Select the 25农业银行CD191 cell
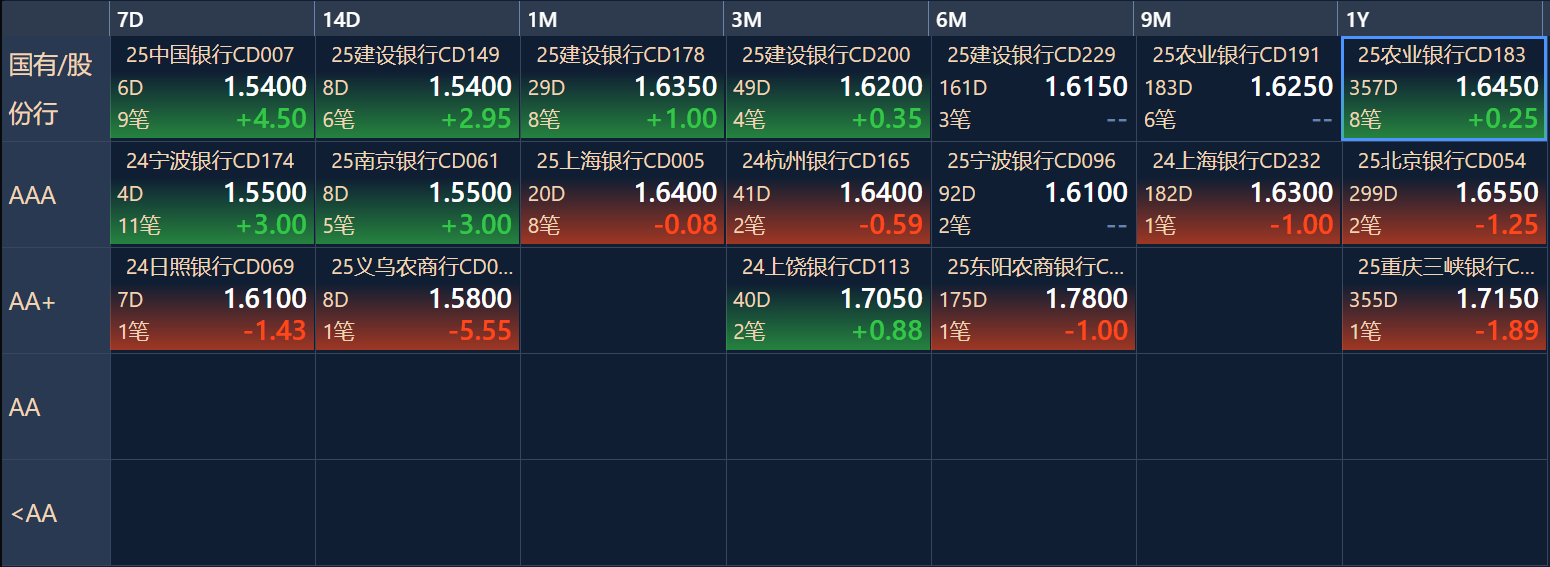The image size is (1550, 567). 1238,87
